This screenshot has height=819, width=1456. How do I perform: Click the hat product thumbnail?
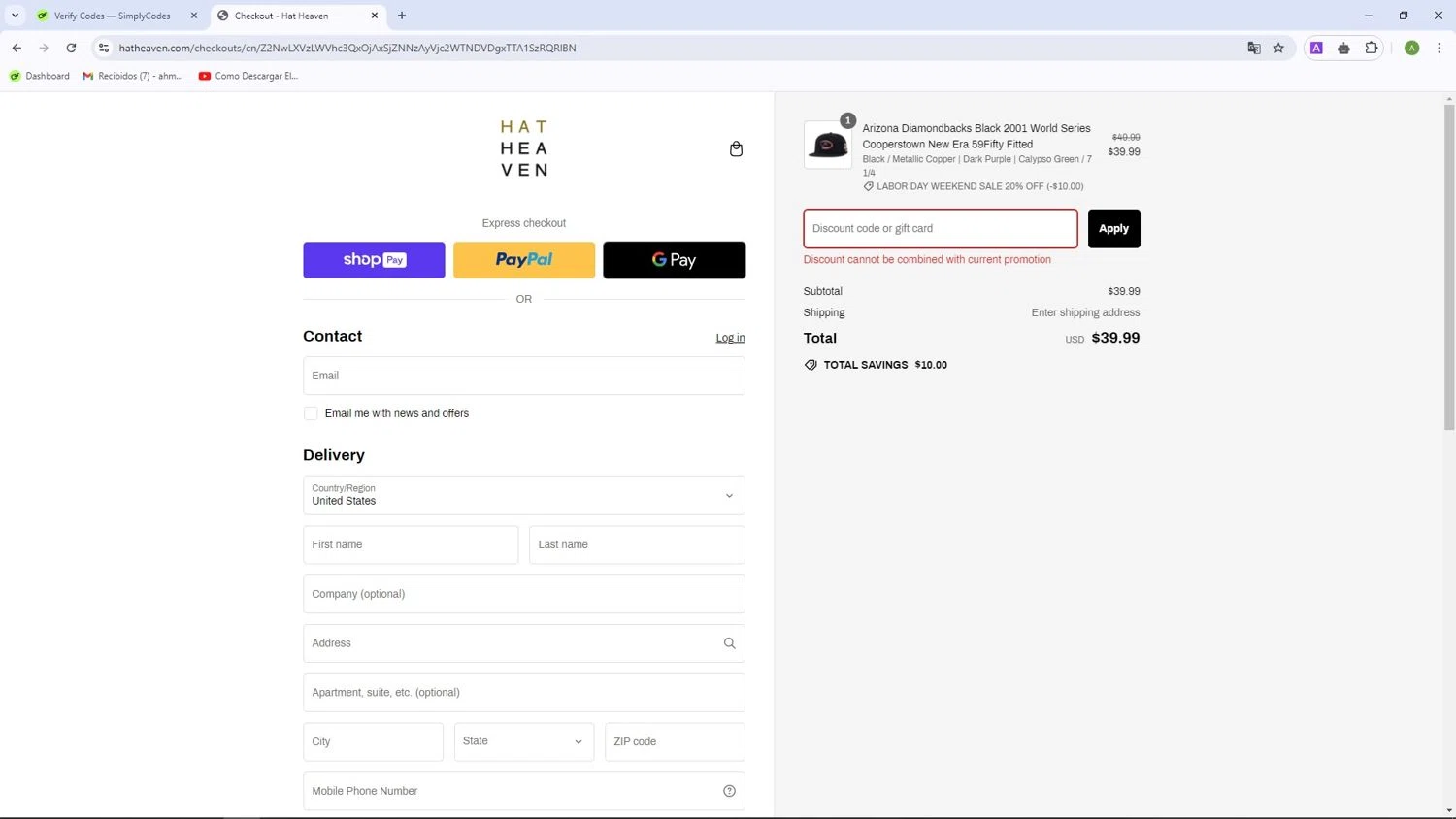tap(828, 145)
